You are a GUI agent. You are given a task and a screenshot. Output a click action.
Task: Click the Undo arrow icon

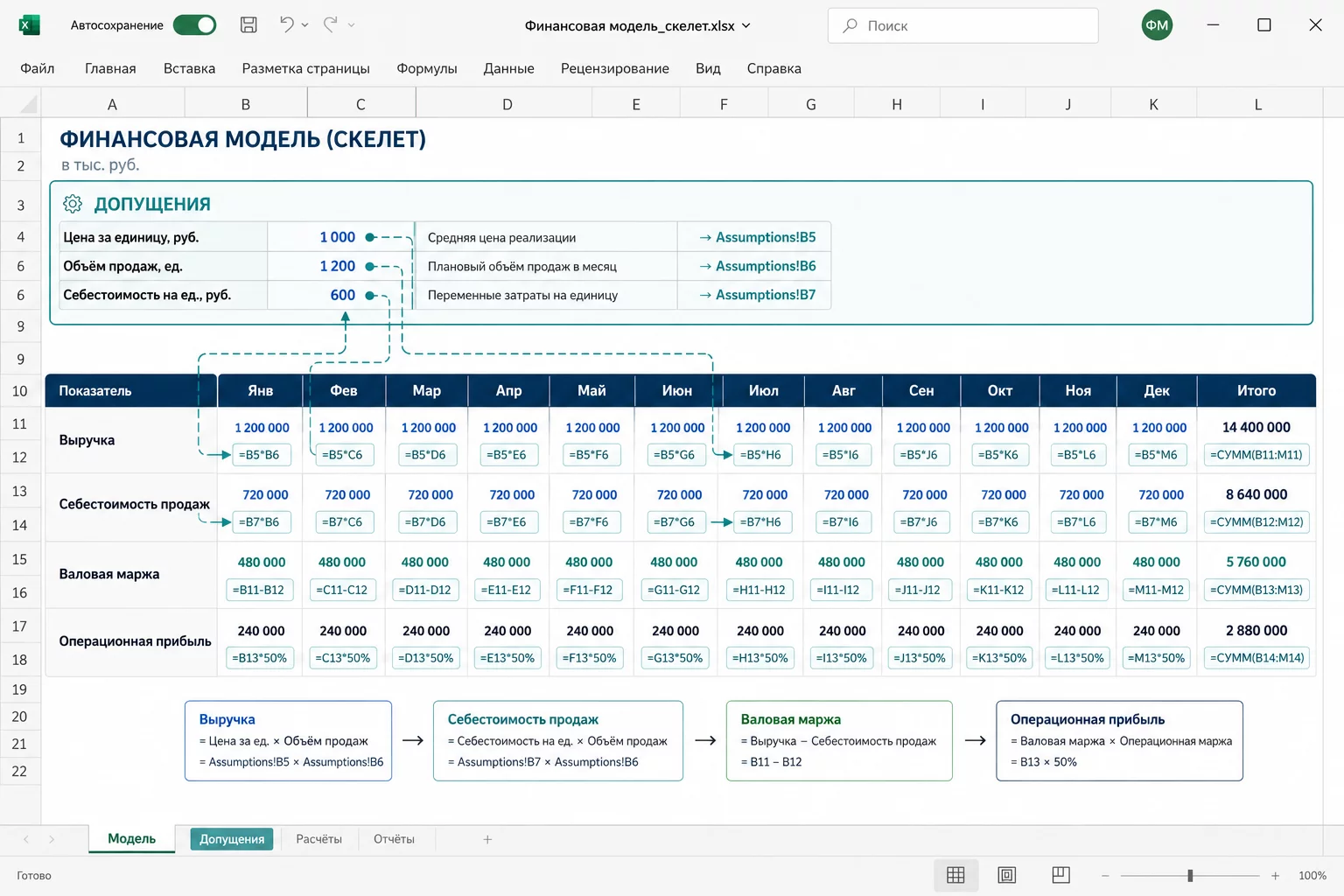click(286, 24)
